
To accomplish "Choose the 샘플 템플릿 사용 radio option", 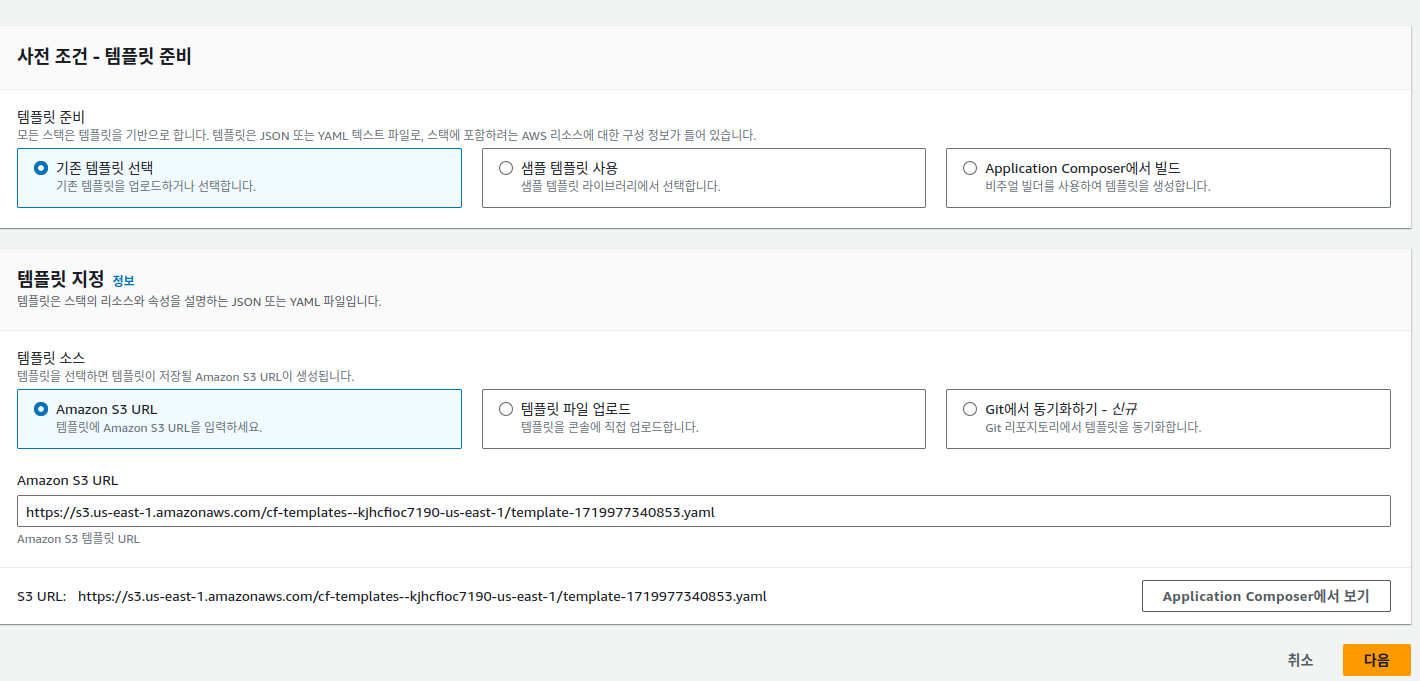I will click(x=506, y=168).
